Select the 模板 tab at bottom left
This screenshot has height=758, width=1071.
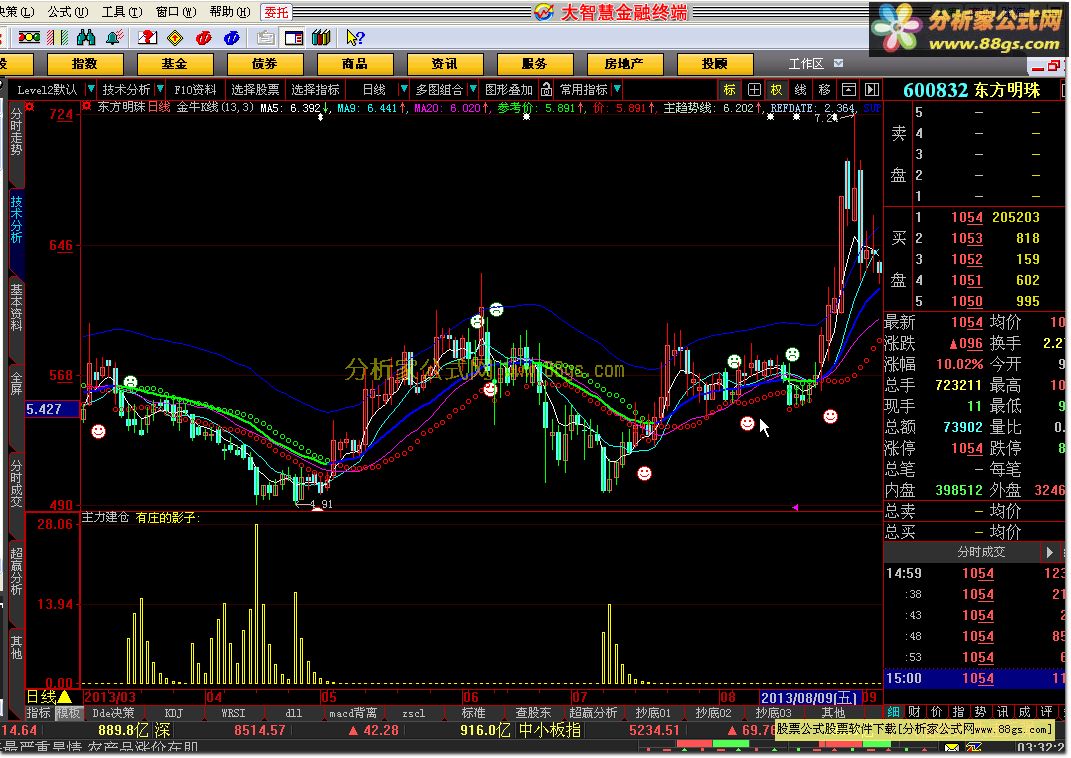(68, 713)
